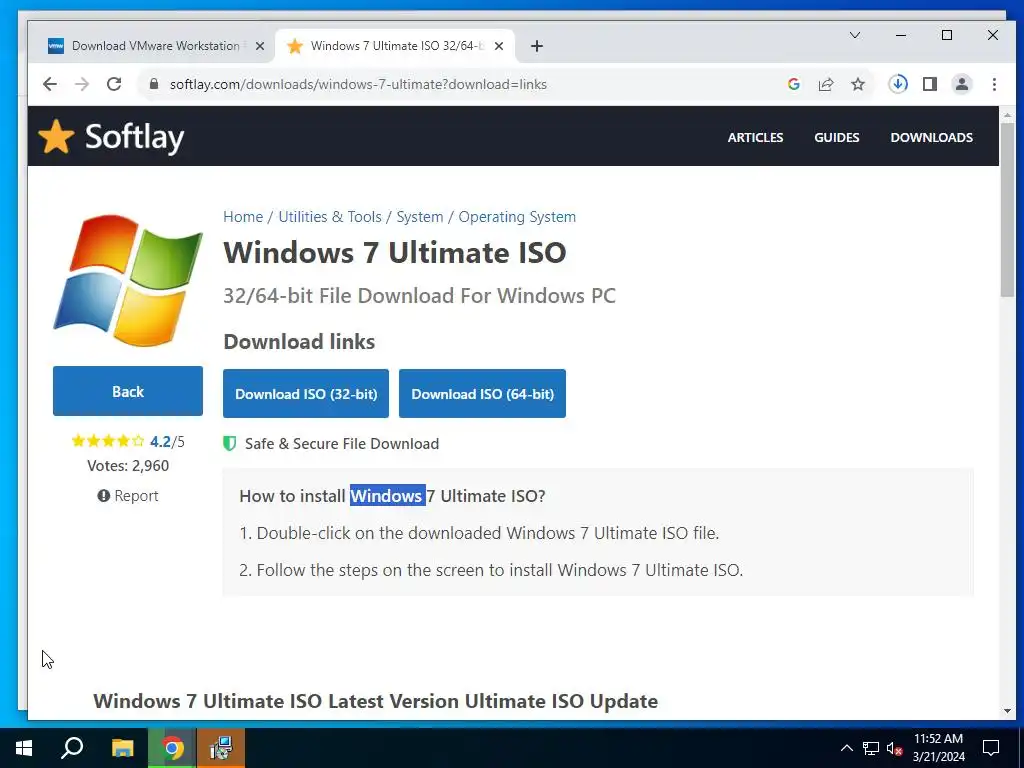
Task: Open taskbar search magnifier
Action: pos(72,748)
